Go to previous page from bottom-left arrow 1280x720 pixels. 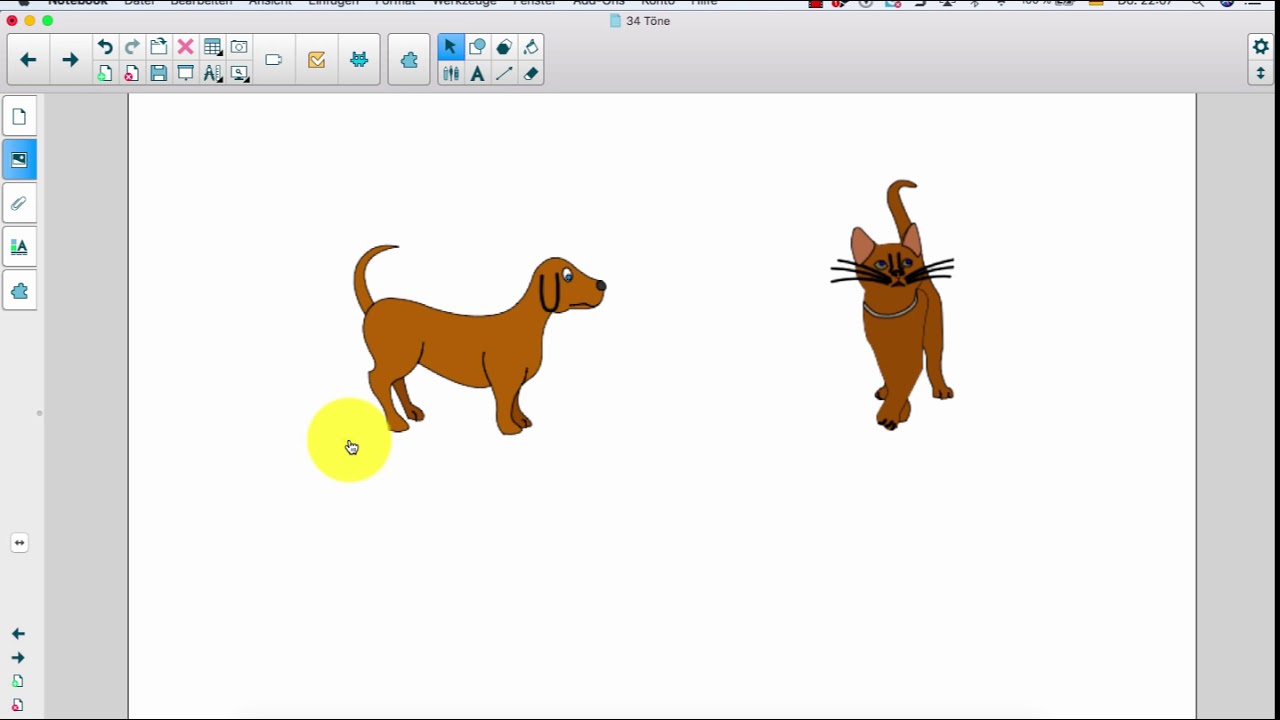[18, 634]
